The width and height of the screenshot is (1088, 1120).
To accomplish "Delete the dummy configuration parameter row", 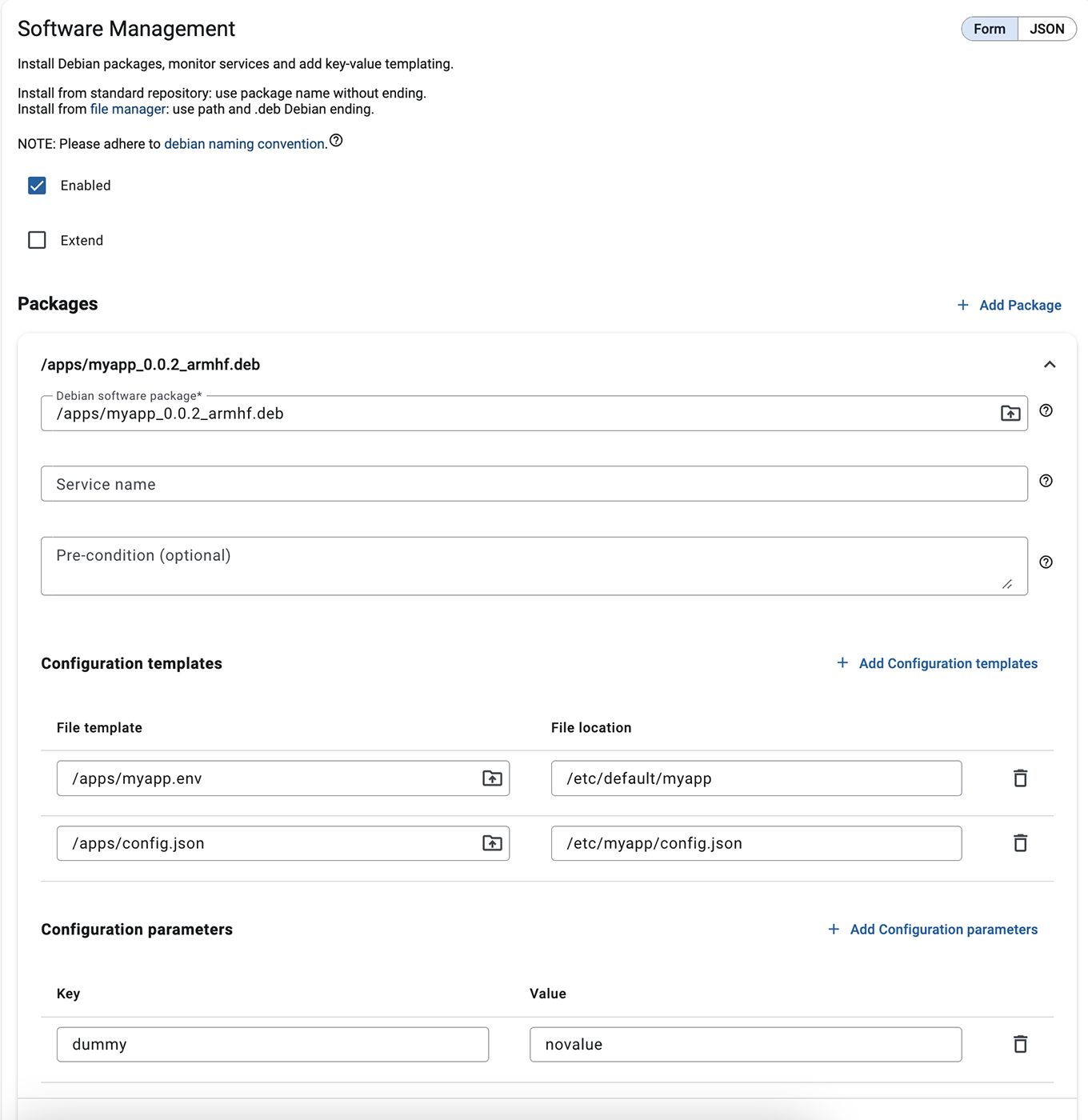I will coord(1020,1044).
